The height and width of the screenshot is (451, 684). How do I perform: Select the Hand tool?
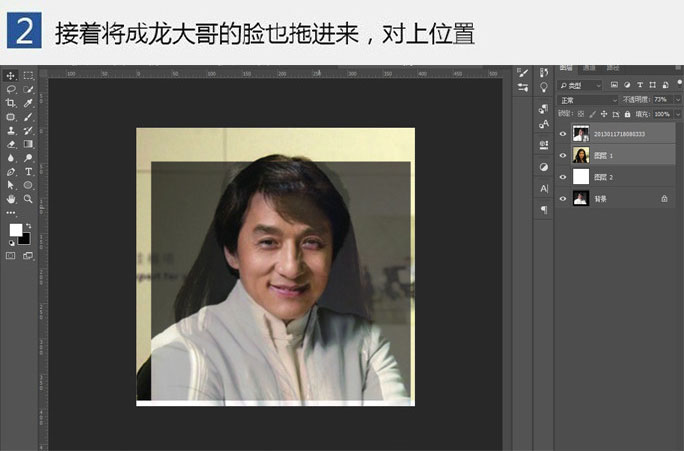11,199
